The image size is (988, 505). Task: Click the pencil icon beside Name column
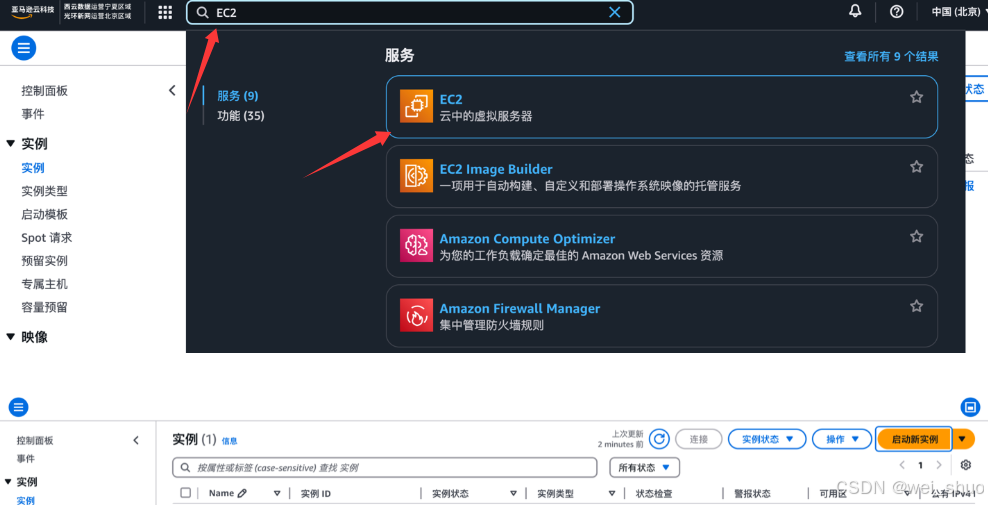243,493
